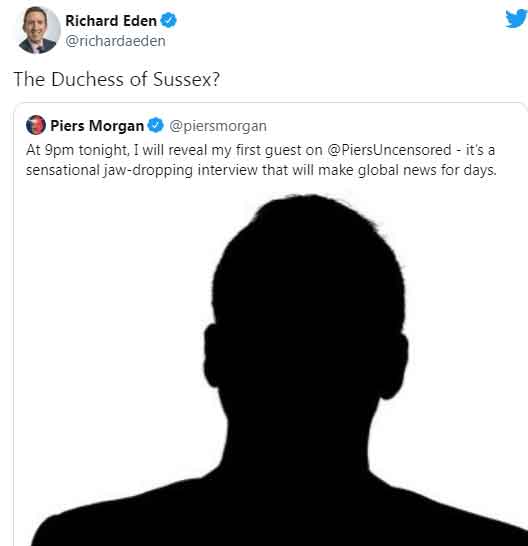Screen dimensions: 528x546
Task: Open Piers Morgan's small avatar
Action: 36,125
